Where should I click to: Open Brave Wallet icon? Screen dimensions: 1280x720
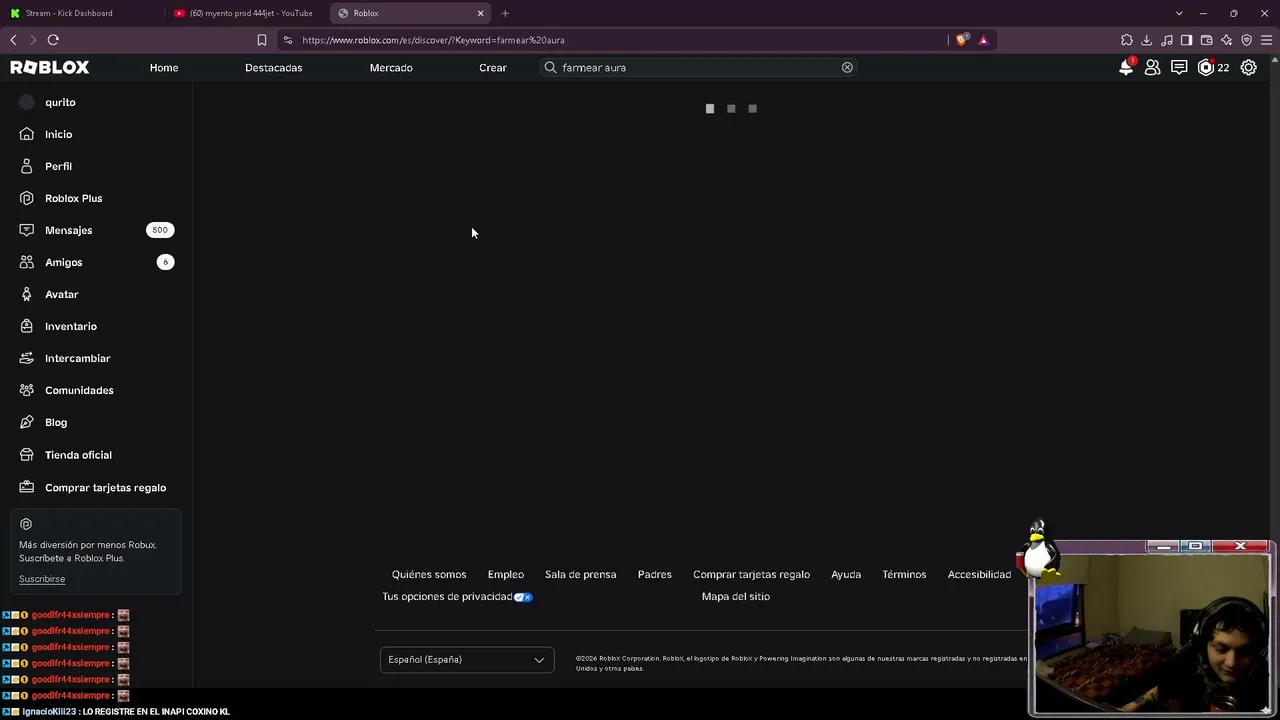[x=1207, y=40]
